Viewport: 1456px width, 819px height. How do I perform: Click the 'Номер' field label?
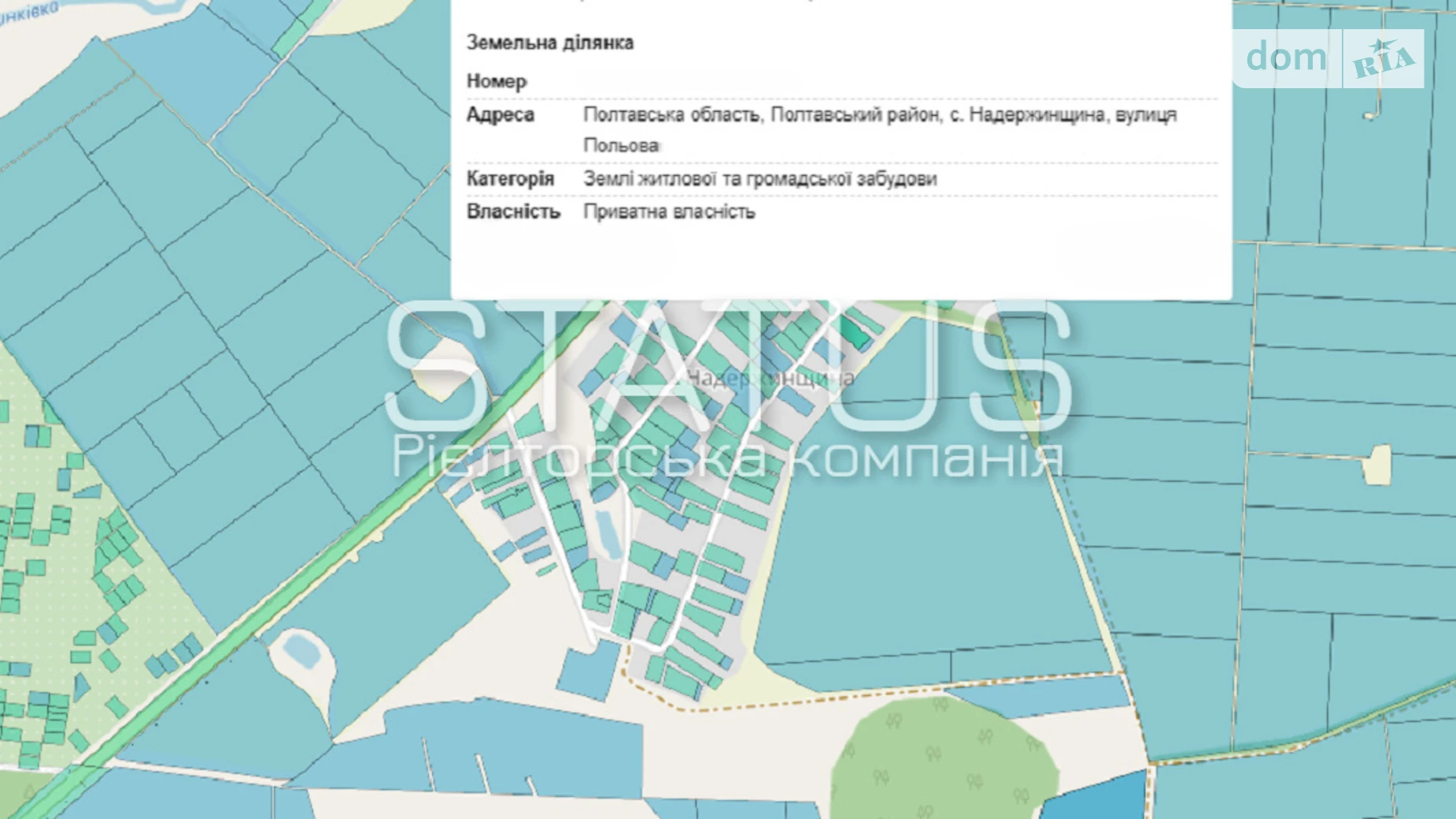497,81
